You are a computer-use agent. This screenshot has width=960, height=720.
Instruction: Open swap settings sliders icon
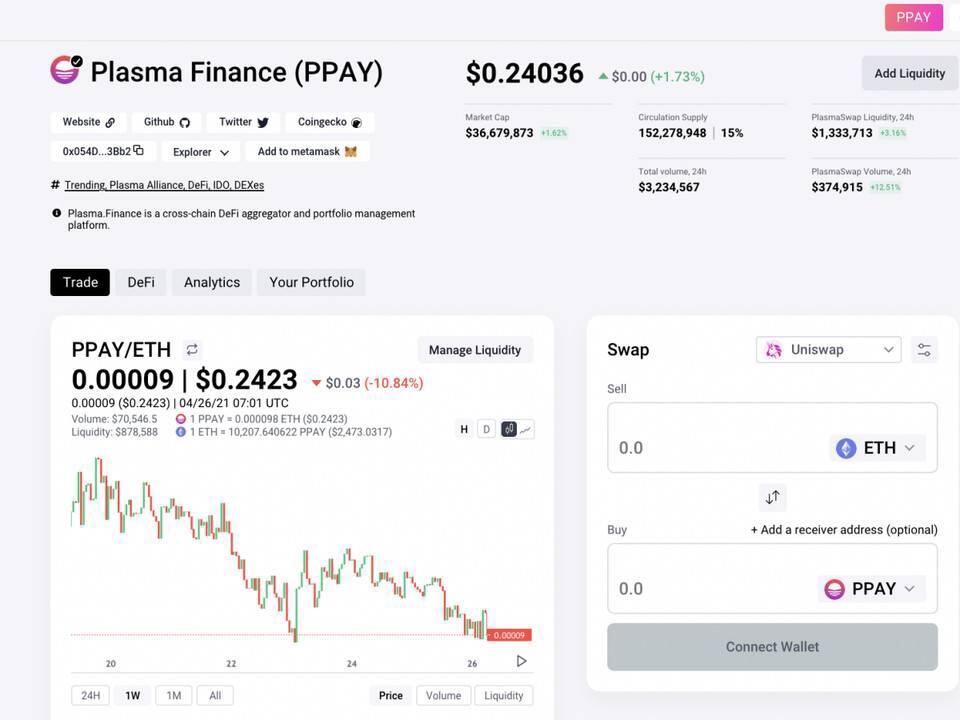pos(924,350)
